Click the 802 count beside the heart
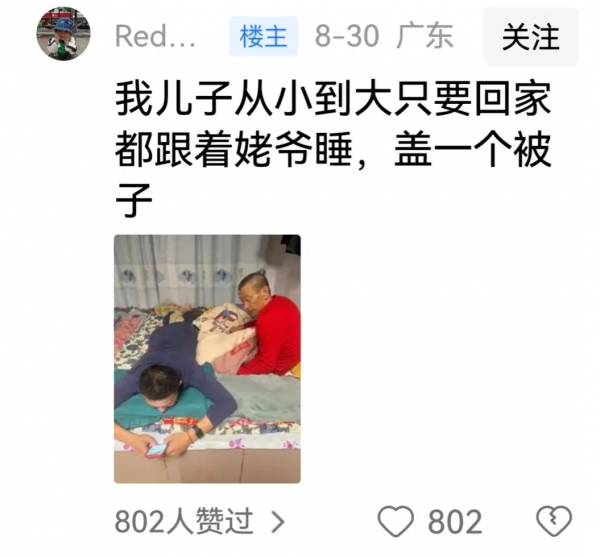The width and height of the screenshot is (600, 557). [x=455, y=522]
